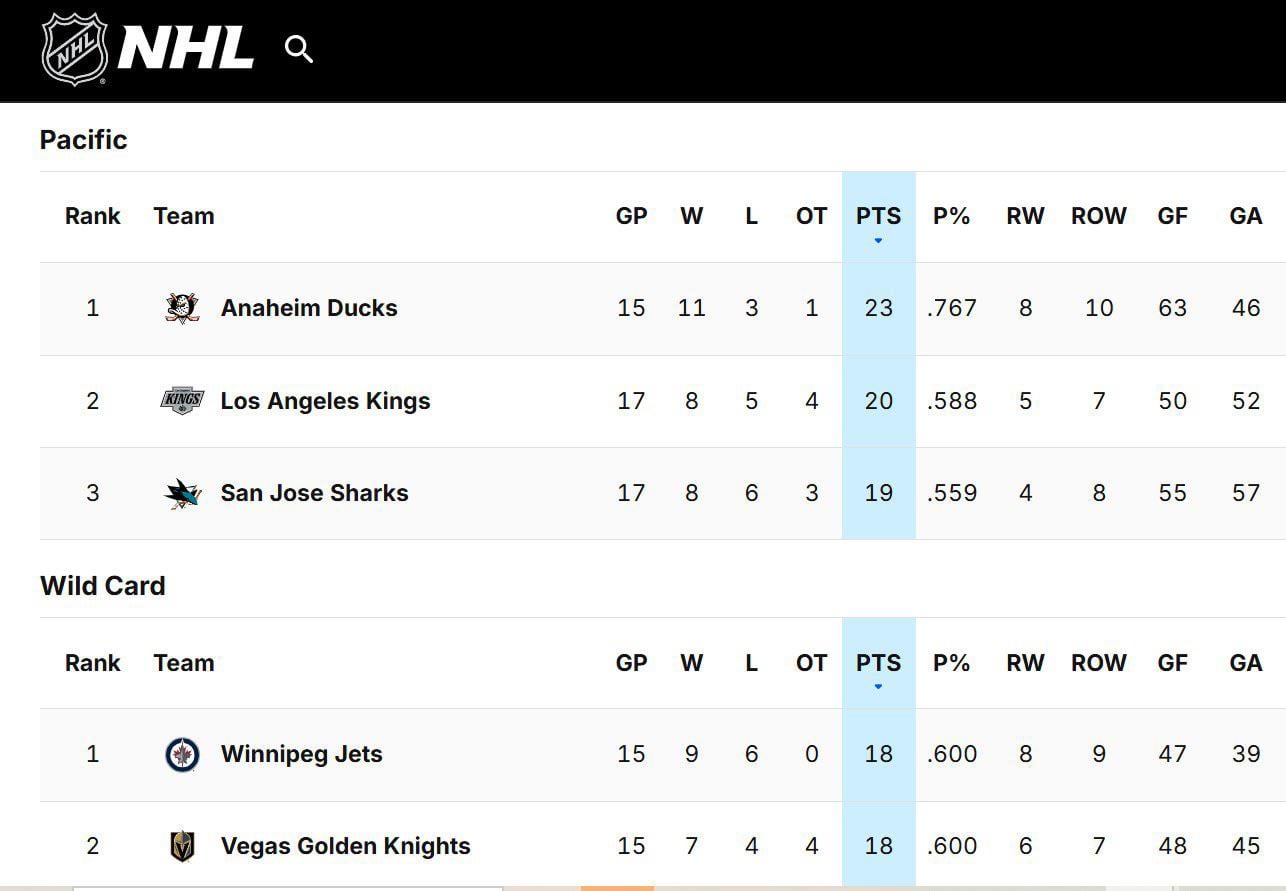The image size is (1286, 891).
Task: Open Los Angeles Kings team link
Action: (325, 401)
